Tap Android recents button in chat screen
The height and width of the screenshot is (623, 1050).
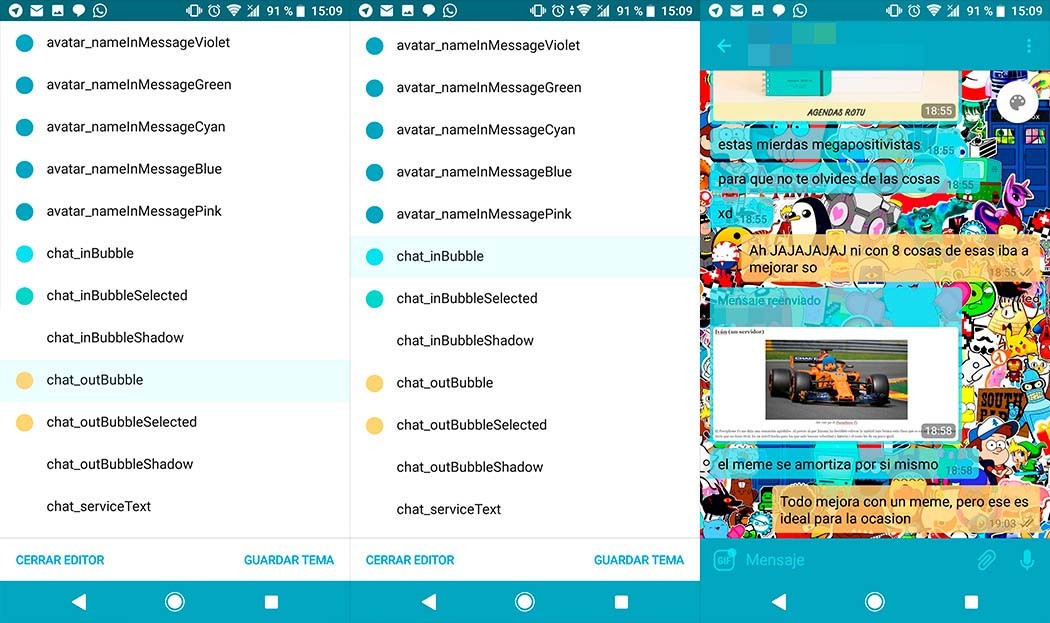click(971, 602)
